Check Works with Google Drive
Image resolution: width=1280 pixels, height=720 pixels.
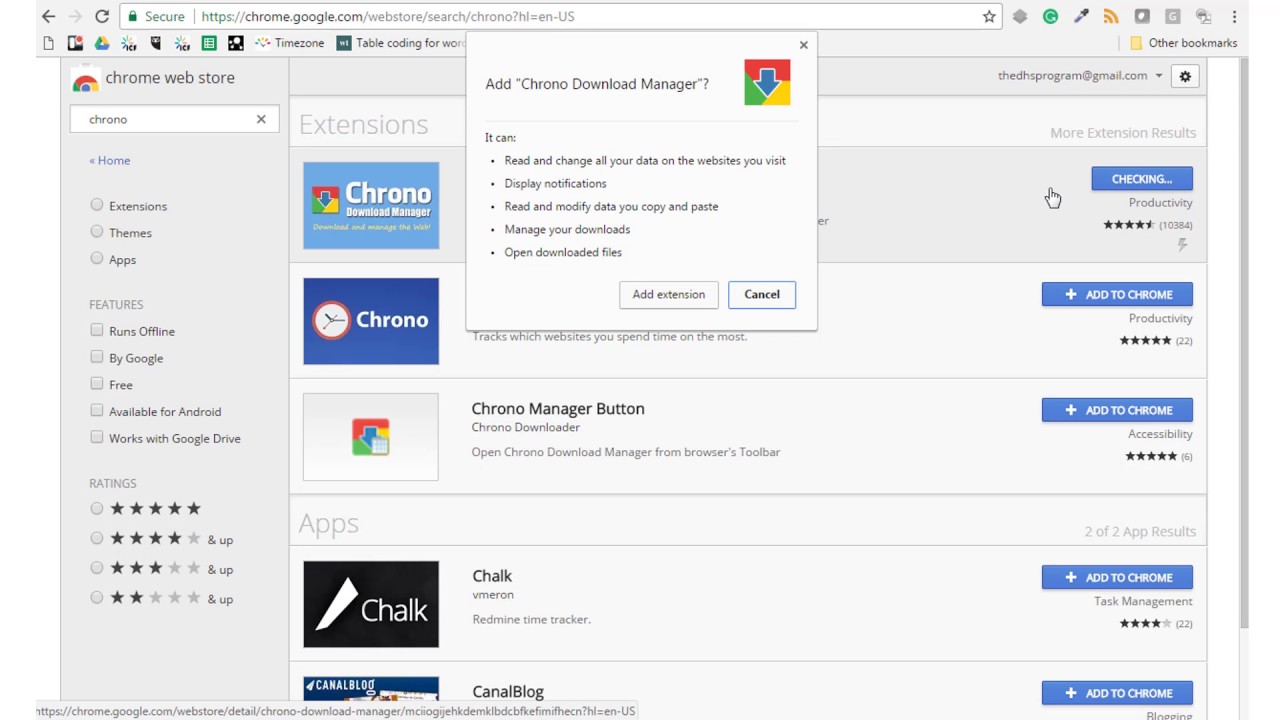click(x=97, y=437)
